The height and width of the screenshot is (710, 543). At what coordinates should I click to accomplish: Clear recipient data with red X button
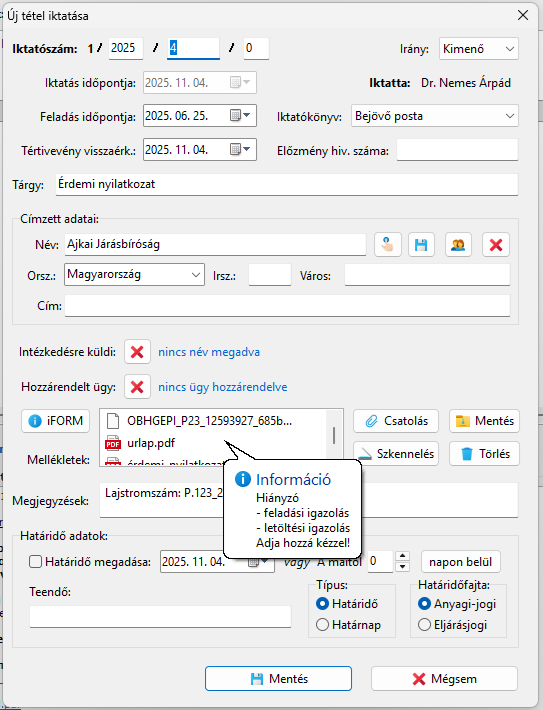pyautogui.click(x=496, y=245)
